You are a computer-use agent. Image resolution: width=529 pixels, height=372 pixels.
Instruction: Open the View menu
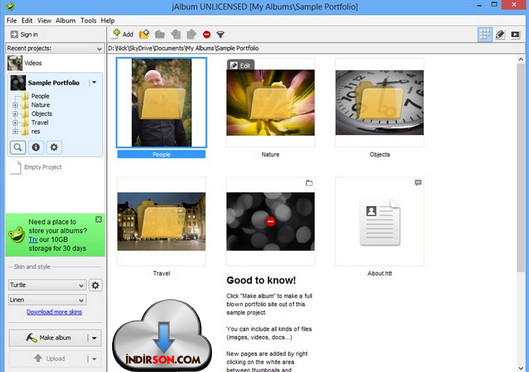click(44, 21)
